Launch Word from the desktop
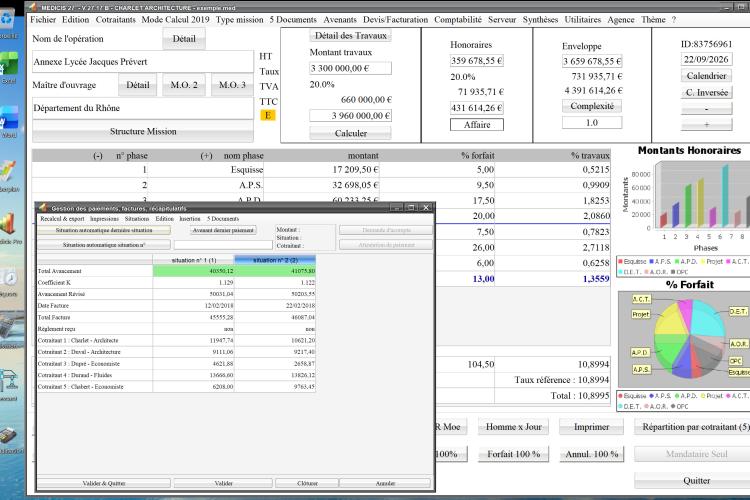The width and height of the screenshot is (750, 500). (9, 120)
